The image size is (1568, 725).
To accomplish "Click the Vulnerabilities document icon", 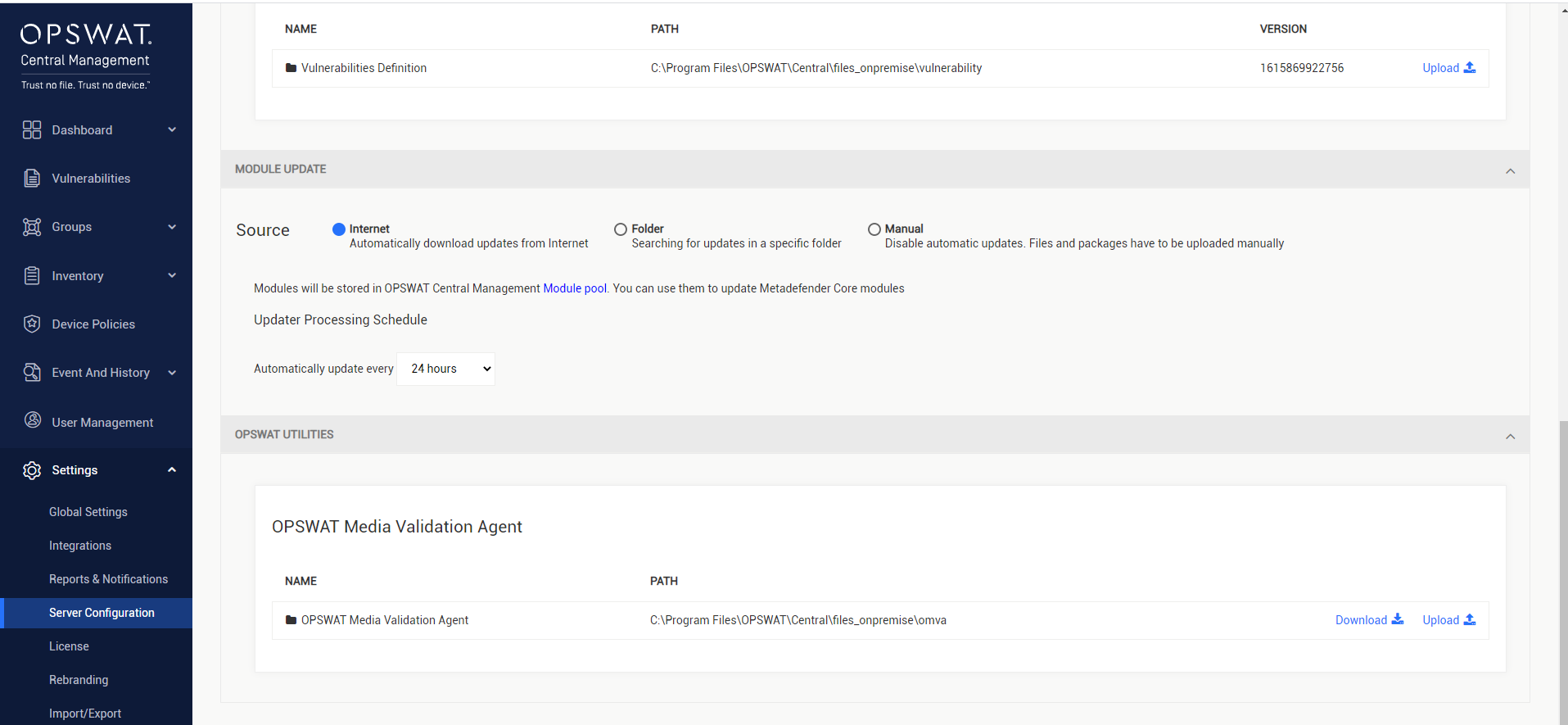I will (32, 178).
